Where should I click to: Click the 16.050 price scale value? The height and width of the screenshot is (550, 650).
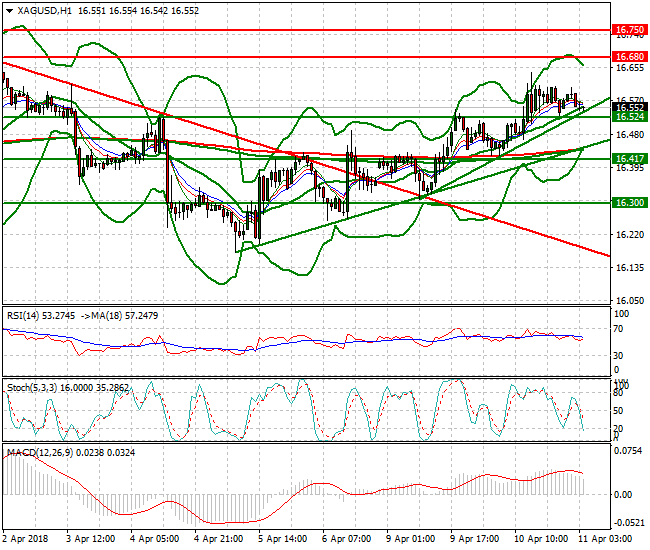point(630,300)
